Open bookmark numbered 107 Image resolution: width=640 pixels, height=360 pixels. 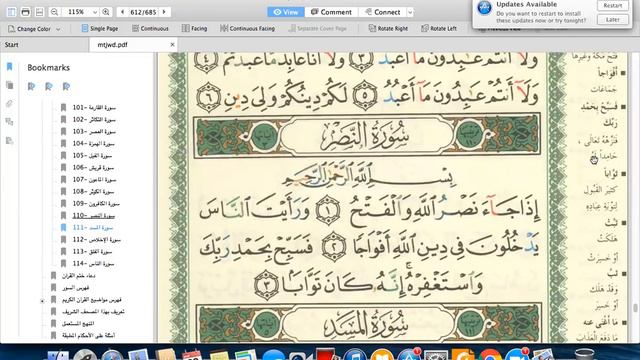pos(95,180)
